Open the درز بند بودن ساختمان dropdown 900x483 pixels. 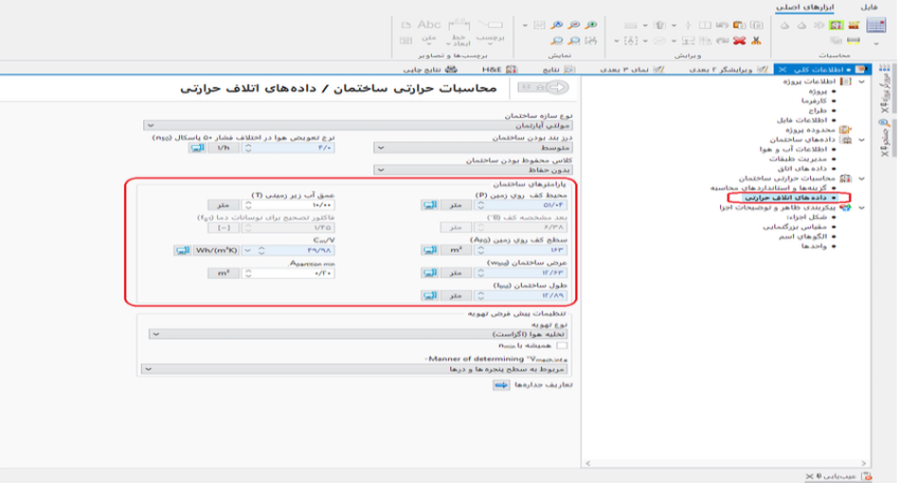click(474, 147)
